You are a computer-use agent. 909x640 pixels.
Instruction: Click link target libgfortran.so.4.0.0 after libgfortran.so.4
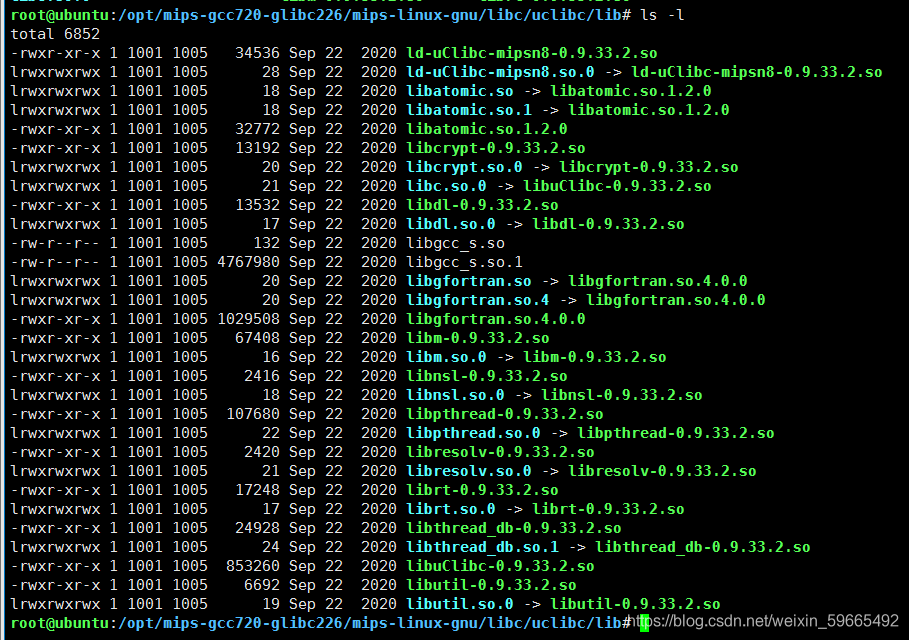point(676,300)
